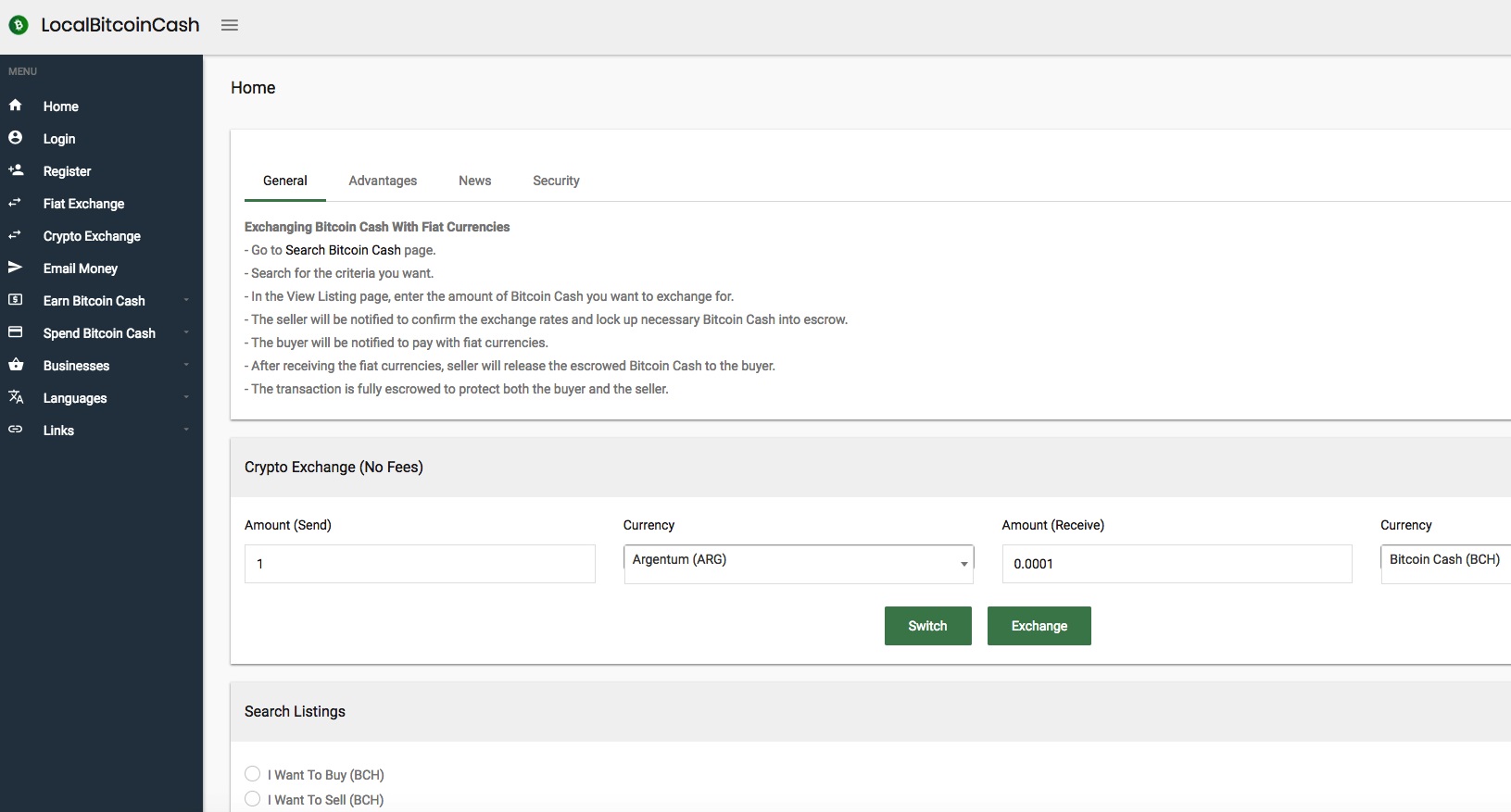This screenshot has width=1511, height=812.
Task: Click the Email Money send icon
Action: point(15,268)
